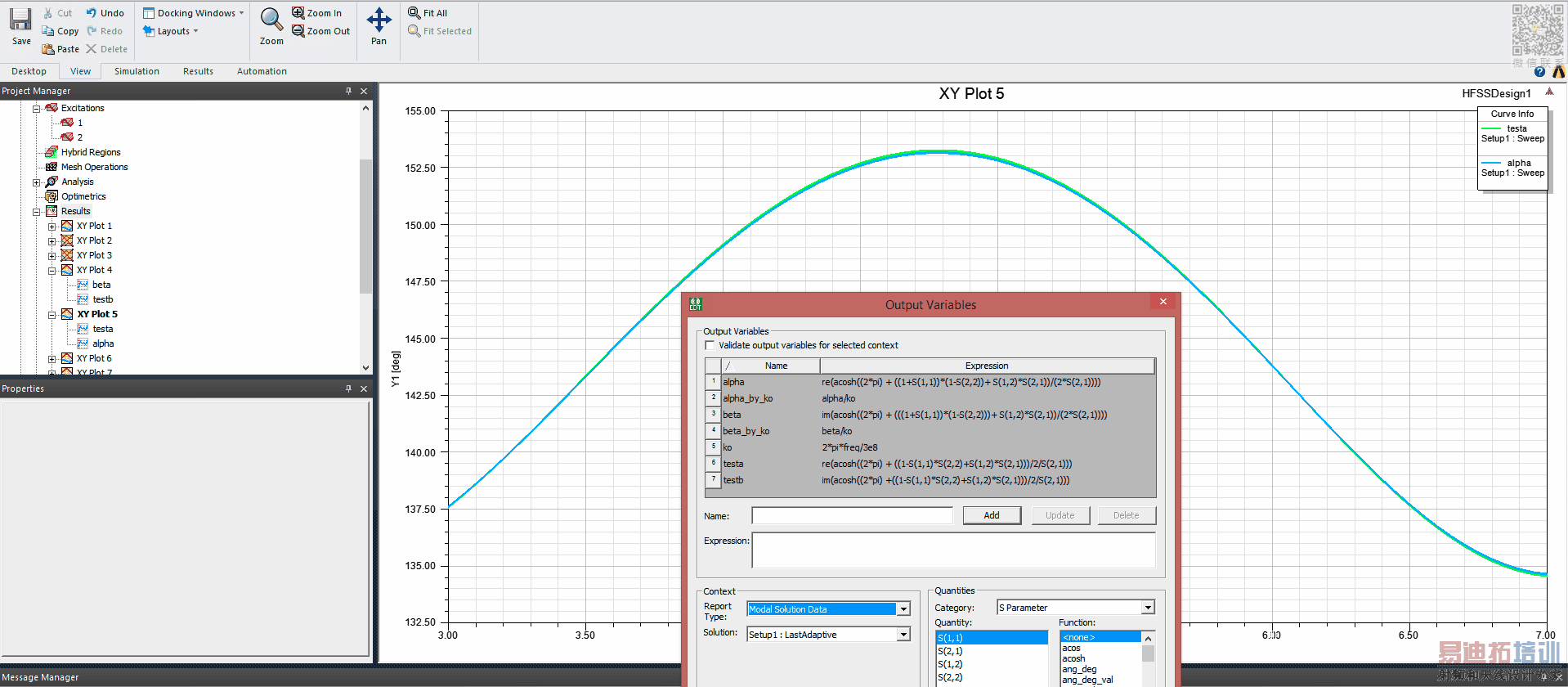
Task: Select the Pan tool
Action: (x=379, y=20)
